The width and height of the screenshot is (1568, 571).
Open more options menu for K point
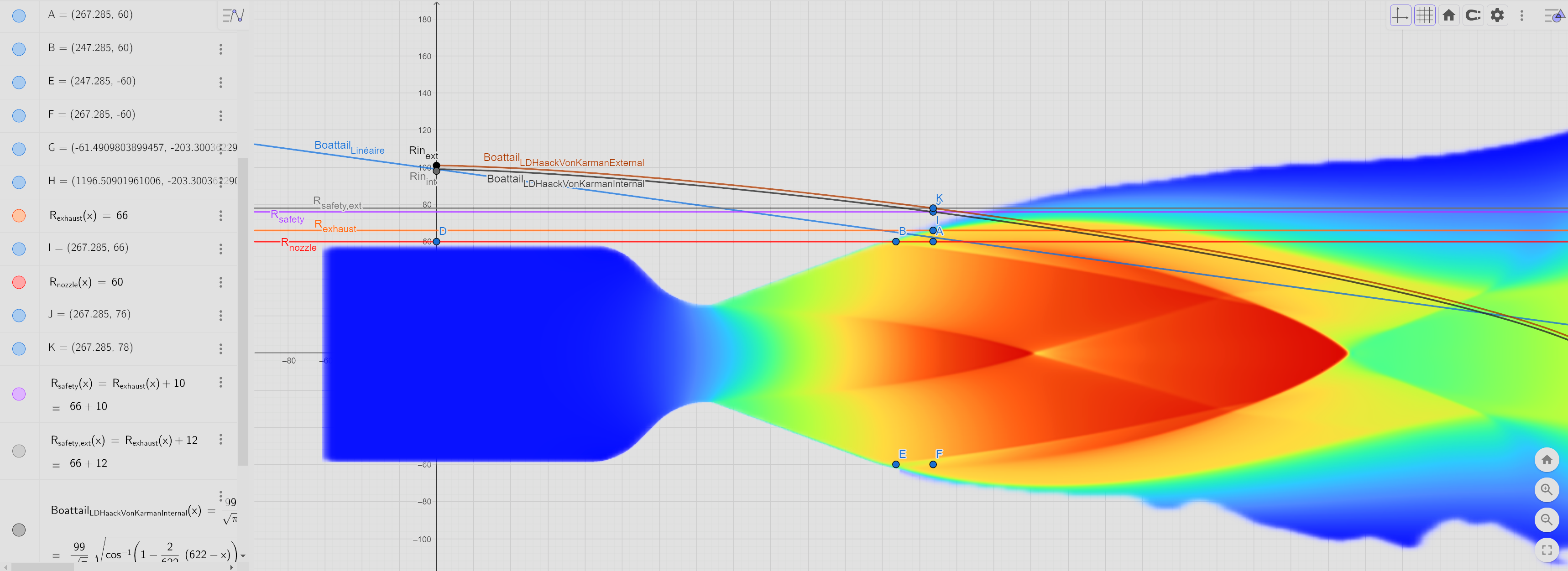pyautogui.click(x=221, y=348)
